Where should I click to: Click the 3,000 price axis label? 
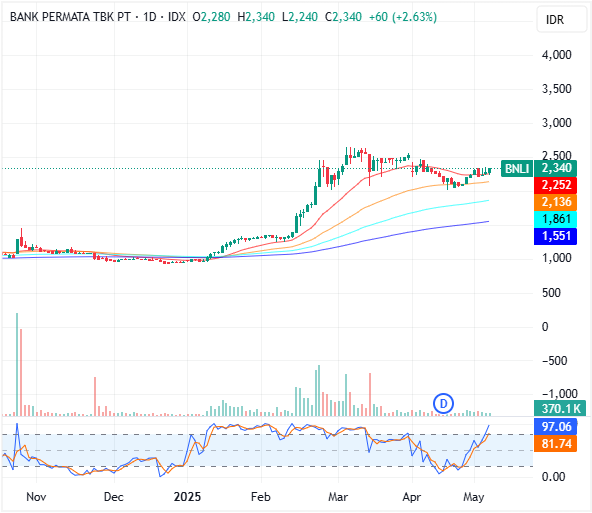coord(557,123)
